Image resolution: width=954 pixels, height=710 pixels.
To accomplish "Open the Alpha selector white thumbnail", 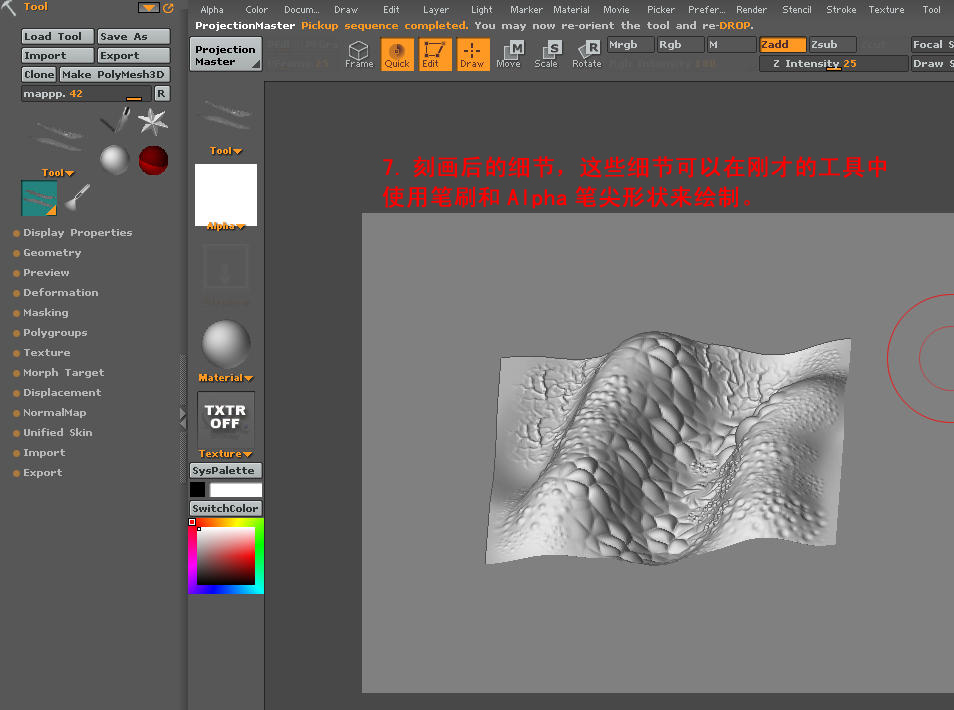I will 226,196.
